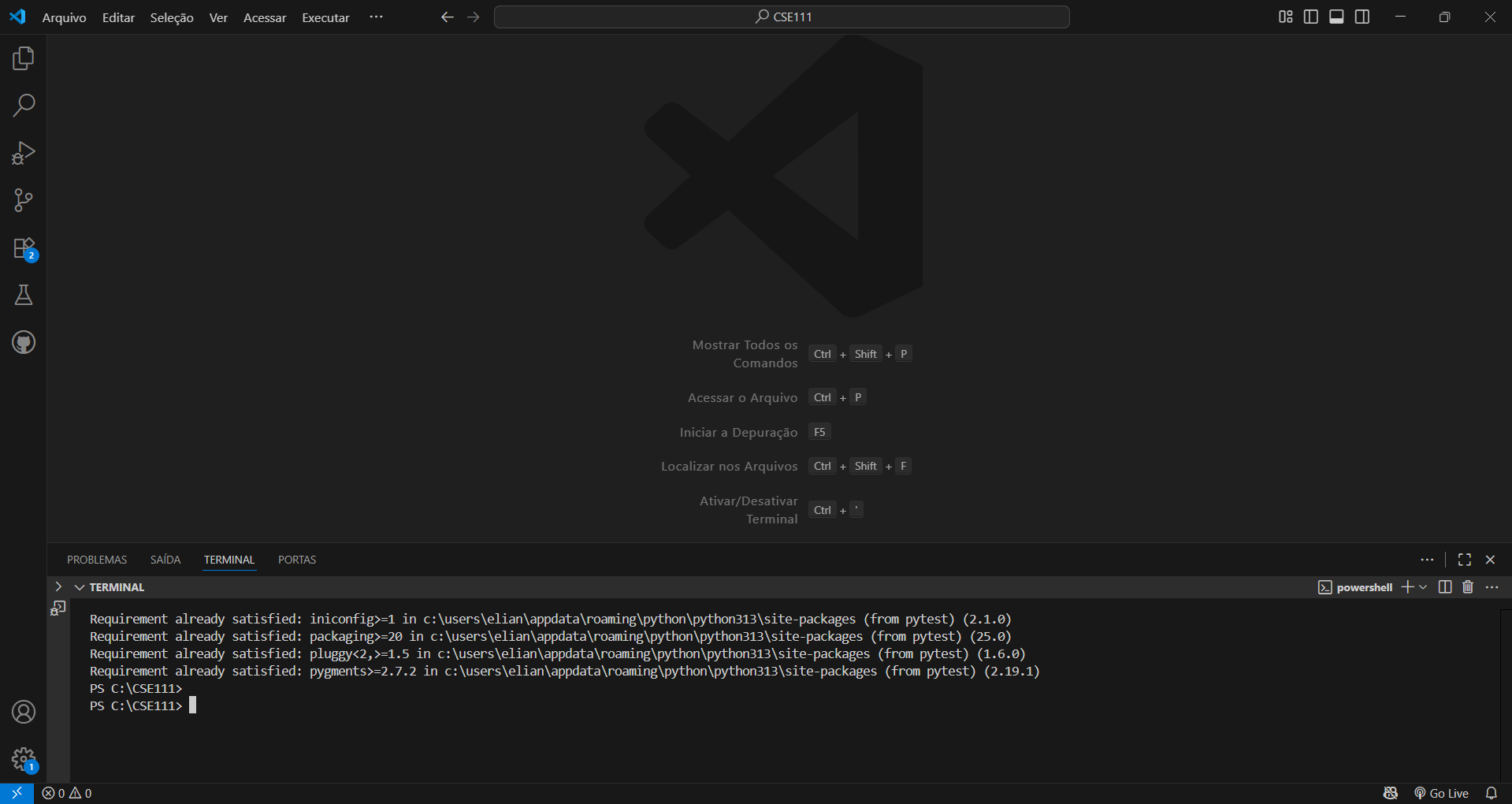Open the Seleção menu
This screenshot has height=804, width=1512.
(x=172, y=17)
